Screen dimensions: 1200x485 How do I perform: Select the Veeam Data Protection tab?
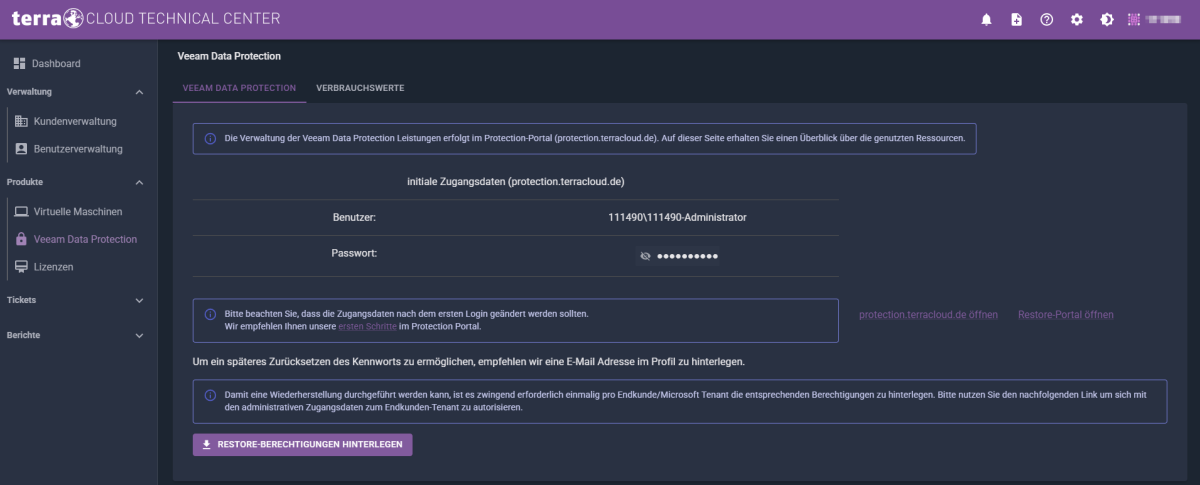pos(239,88)
